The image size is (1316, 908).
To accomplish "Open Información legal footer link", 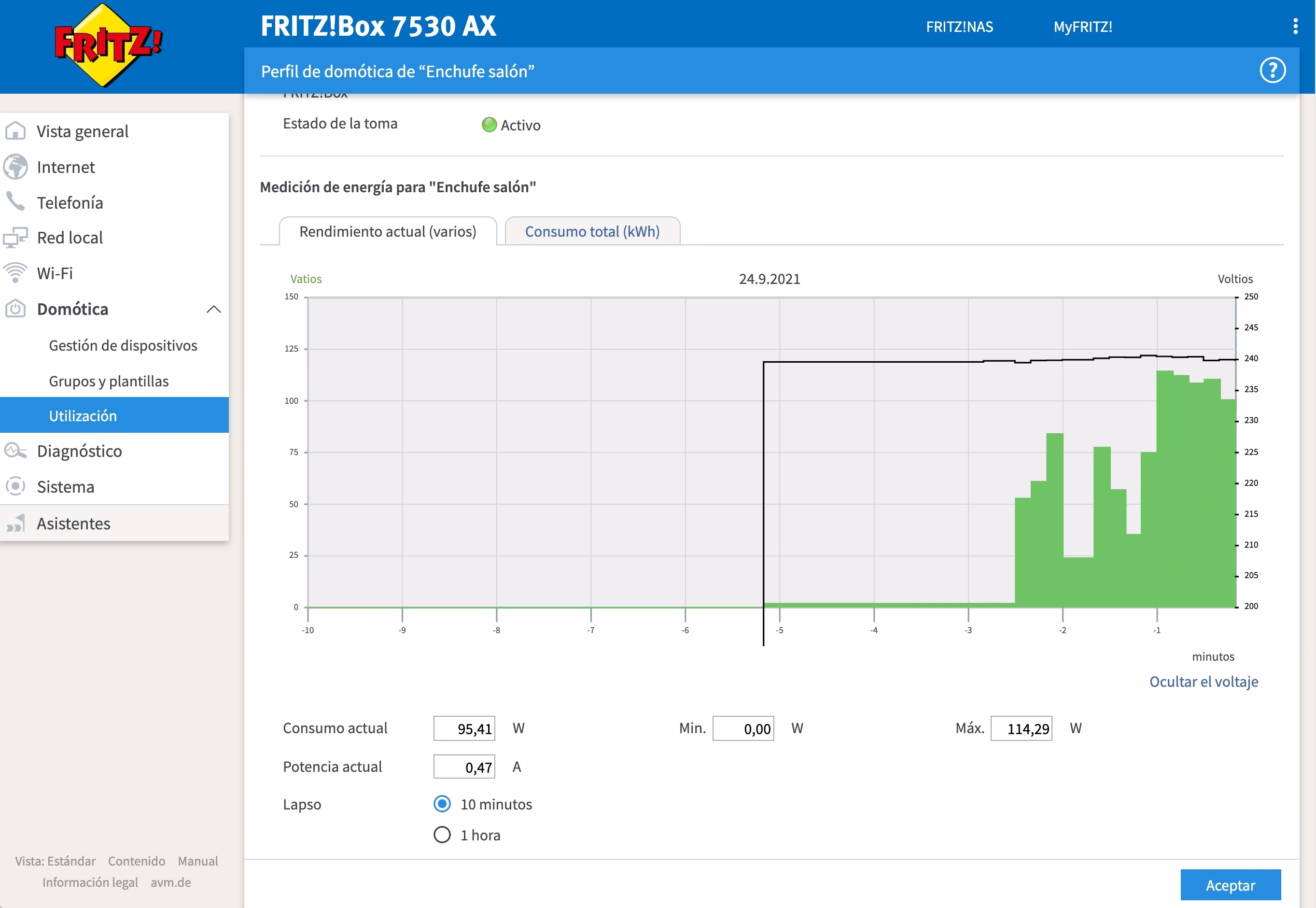I will 90,882.
